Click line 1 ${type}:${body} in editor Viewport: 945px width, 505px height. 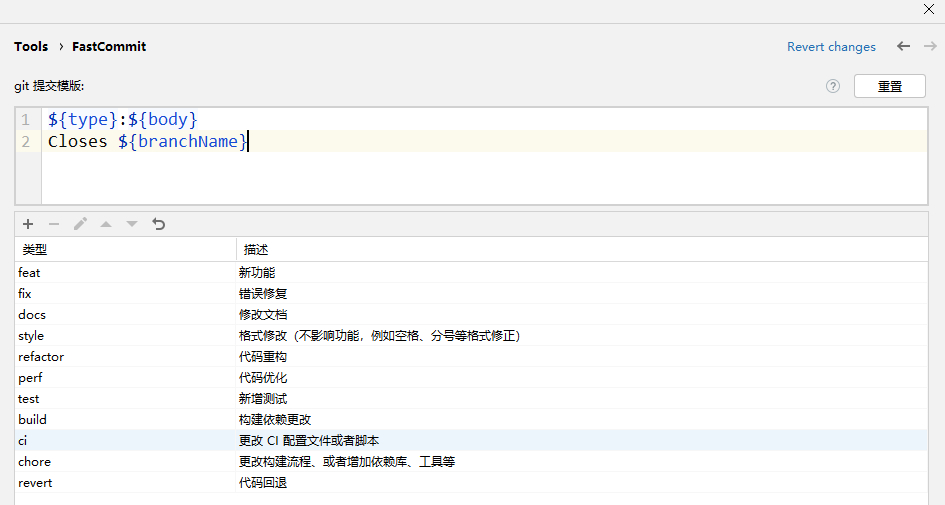(x=123, y=119)
